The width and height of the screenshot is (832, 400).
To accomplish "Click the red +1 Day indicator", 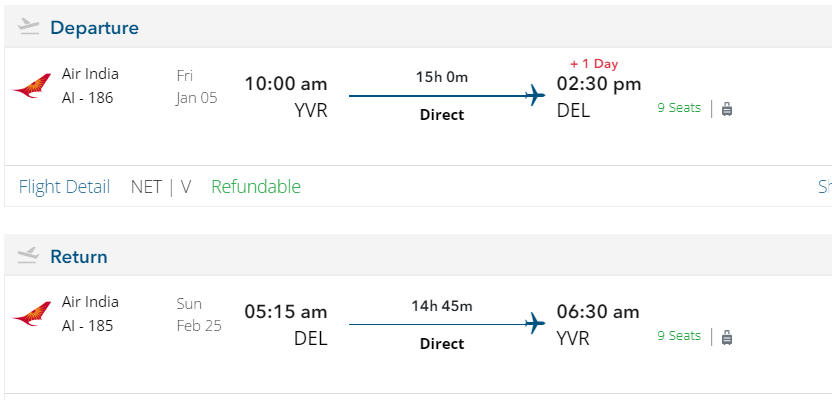I will point(594,64).
